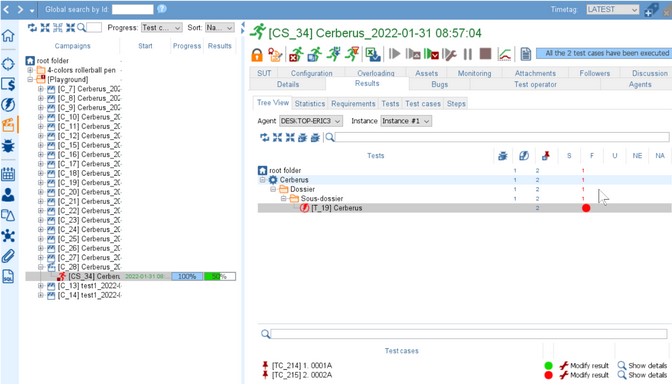Click the 100% progress bar of CS_34

(187, 277)
